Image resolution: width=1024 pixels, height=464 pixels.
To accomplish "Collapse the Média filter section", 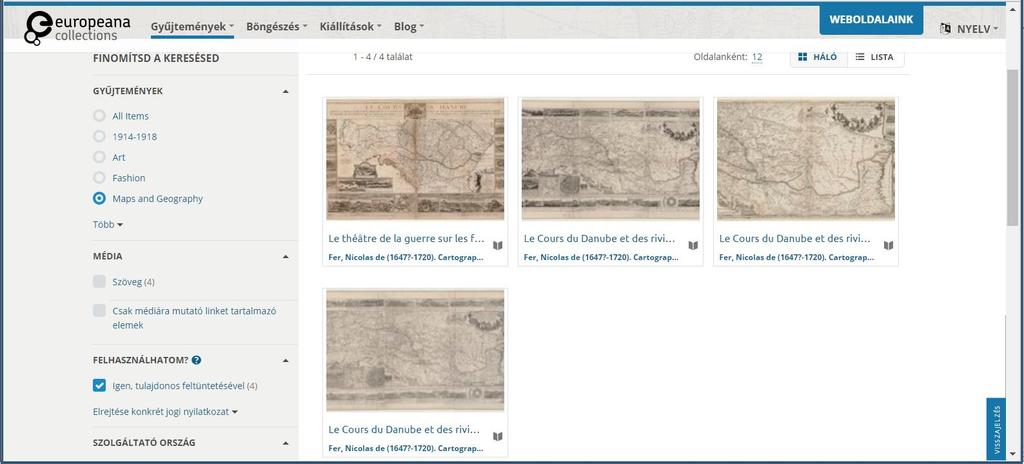I will coord(285,257).
